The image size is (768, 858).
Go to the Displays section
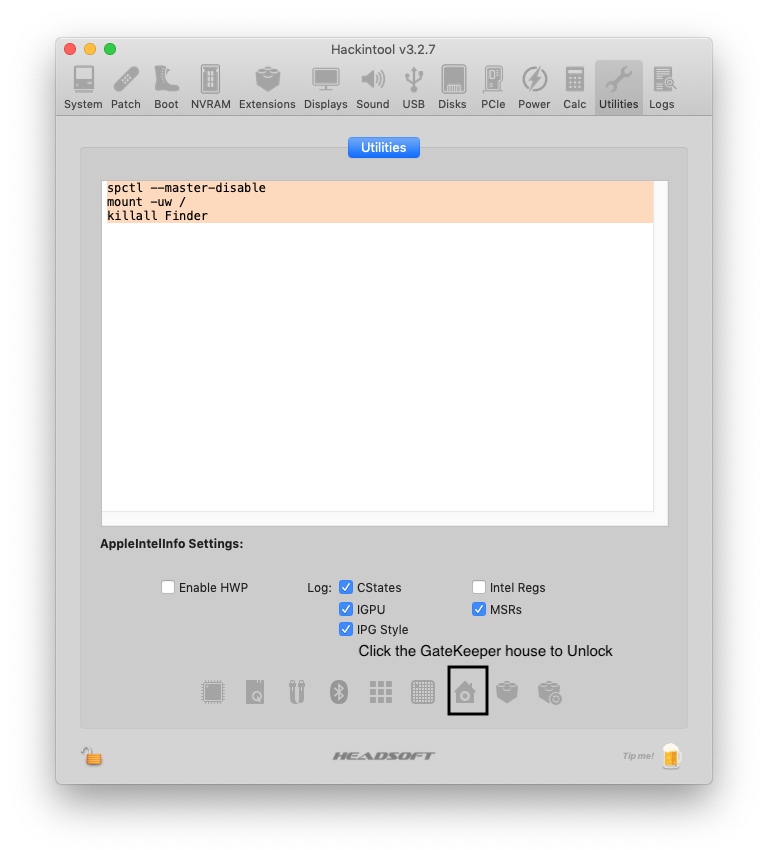pyautogui.click(x=325, y=88)
